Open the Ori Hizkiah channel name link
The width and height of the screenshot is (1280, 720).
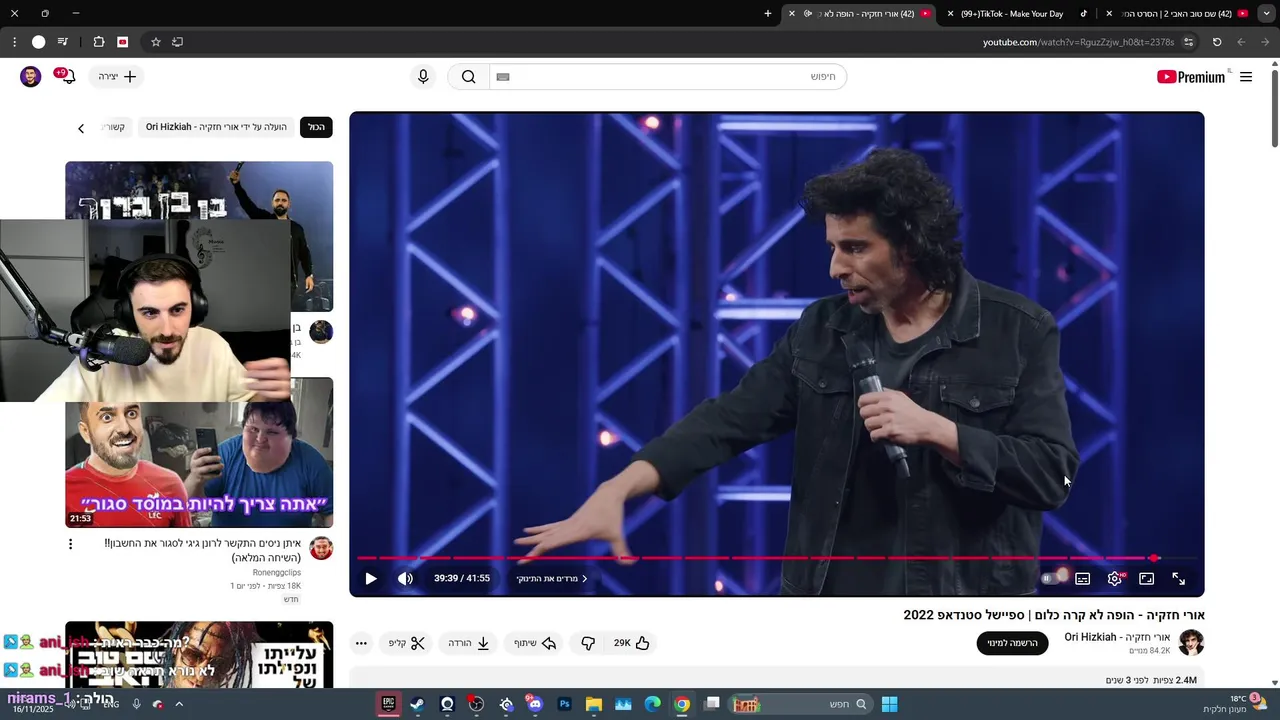click(x=1117, y=637)
